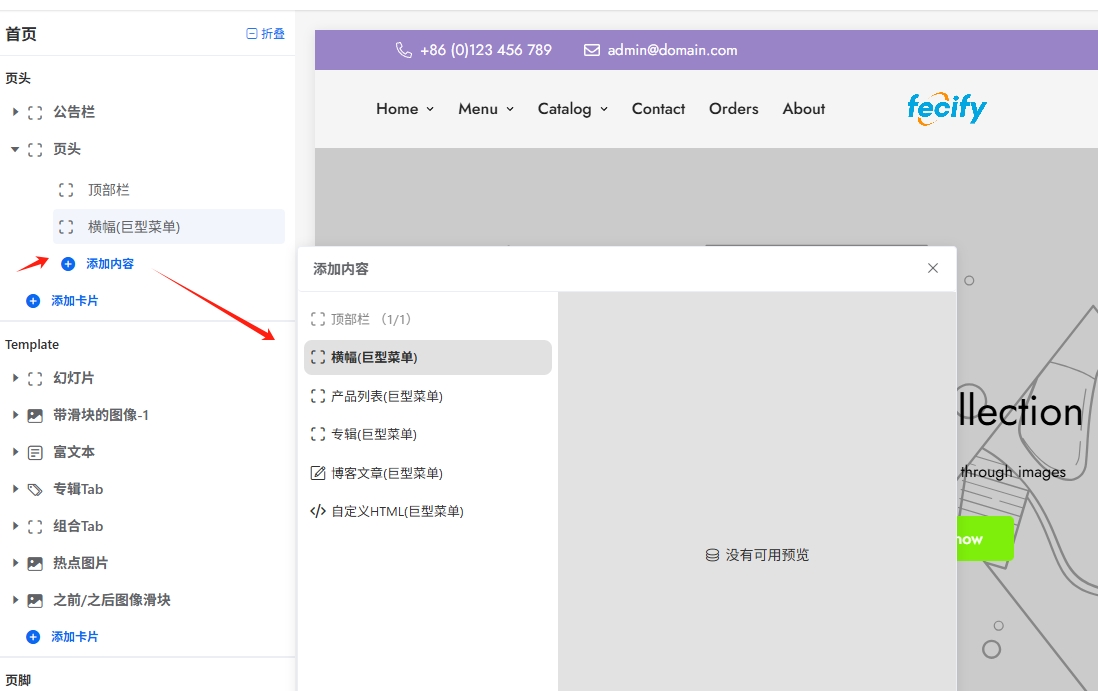Image resolution: width=1098 pixels, height=691 pixels.
Task: Click the plus icon beside 添加内容
Action: click(x=68, y=264)
